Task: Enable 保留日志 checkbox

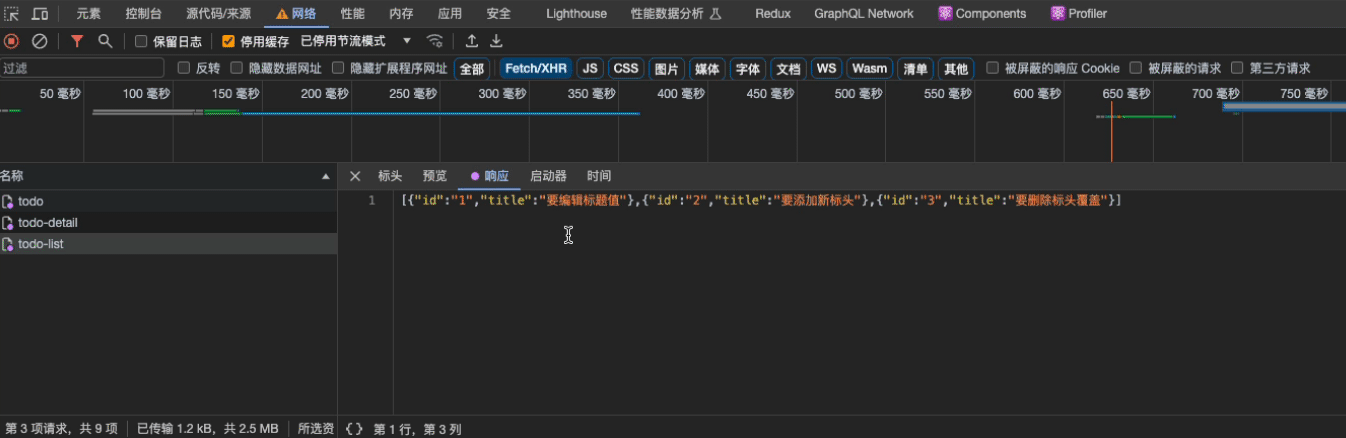Action: point(141,41)
